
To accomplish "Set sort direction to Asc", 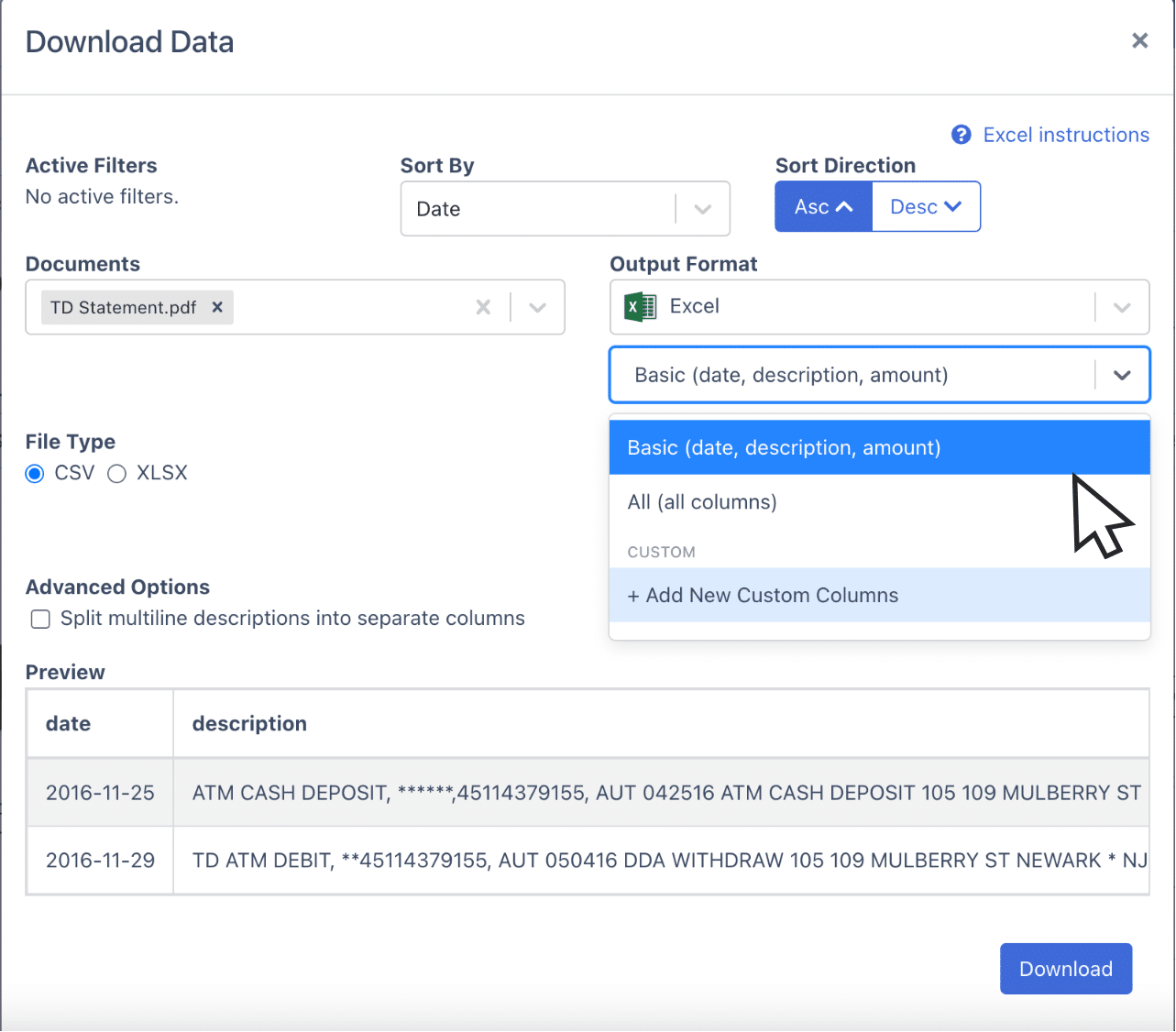I will [823, 206].
